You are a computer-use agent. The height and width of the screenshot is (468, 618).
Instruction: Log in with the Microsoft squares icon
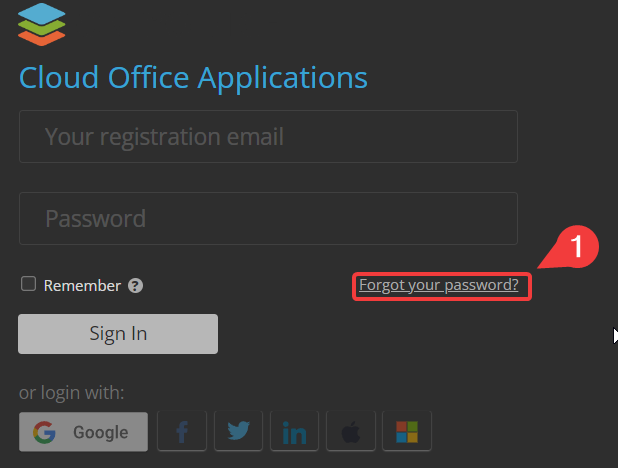click(x=407, y=431)
